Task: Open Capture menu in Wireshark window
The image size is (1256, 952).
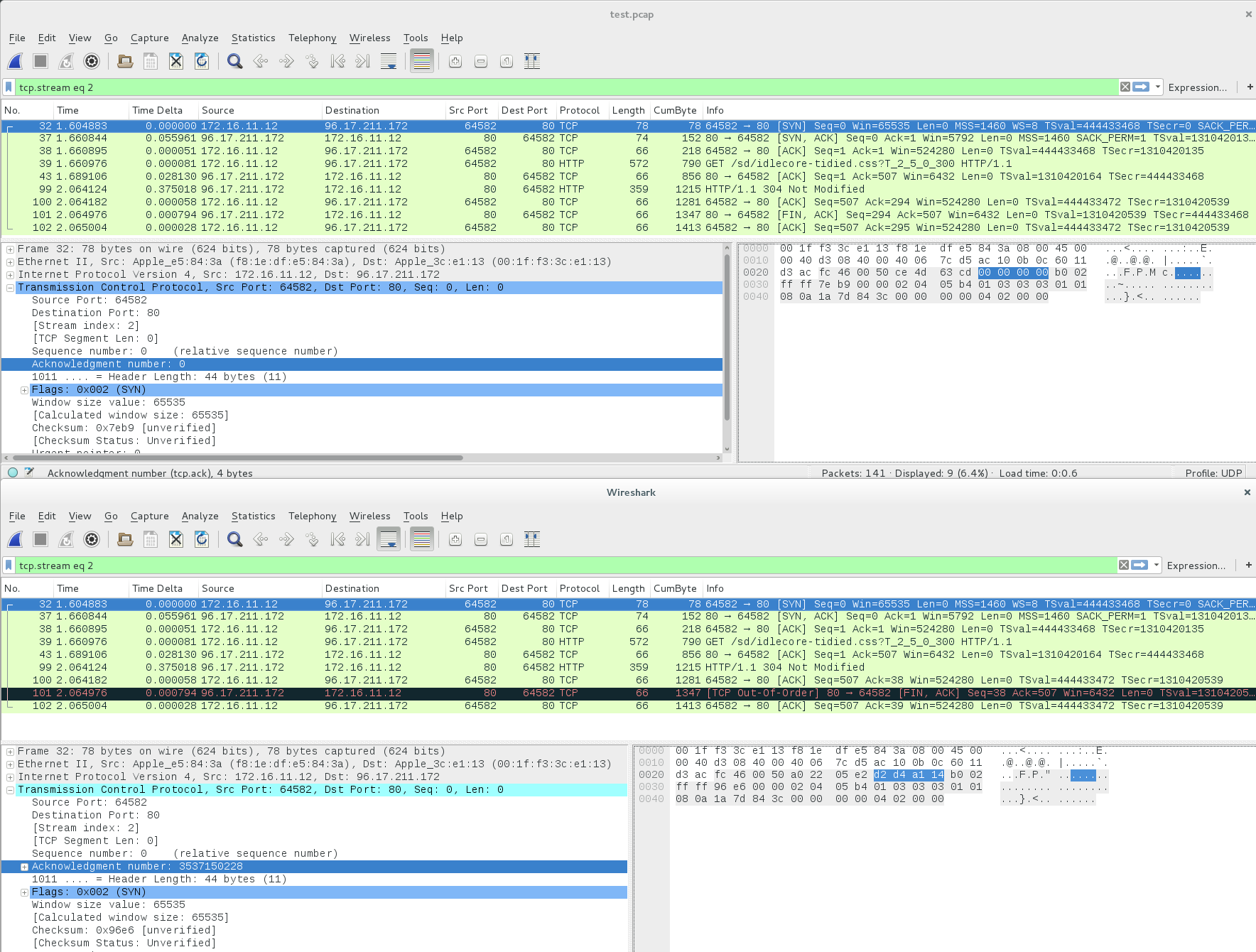Action: tap(149, 516)
